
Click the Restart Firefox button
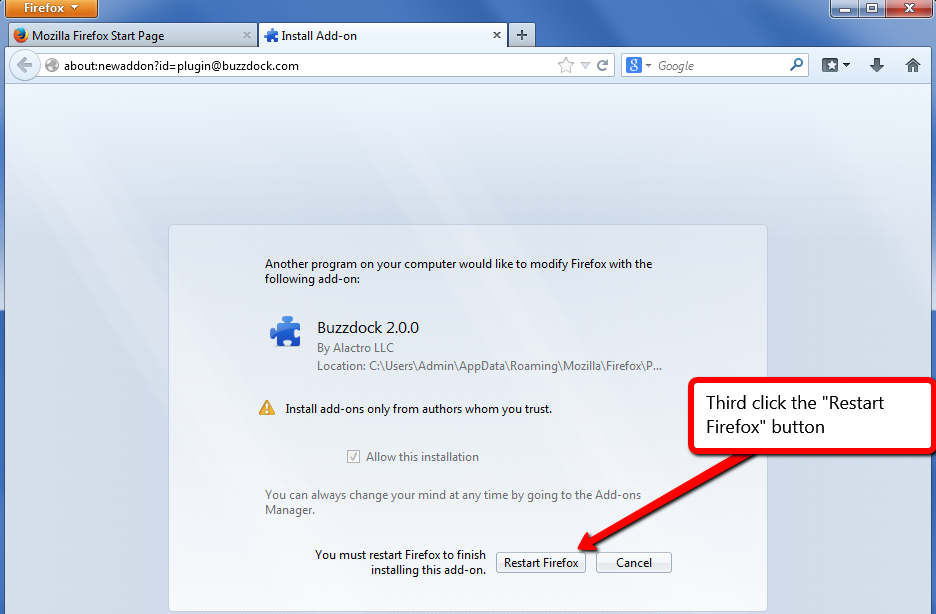pyautogui.click(x=541, y=563)
